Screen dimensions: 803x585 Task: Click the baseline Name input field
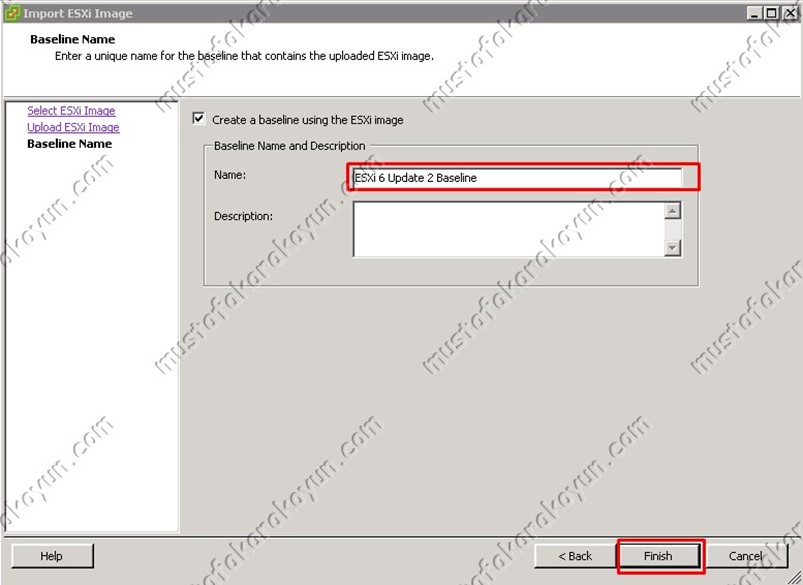[x=517, y=178]
